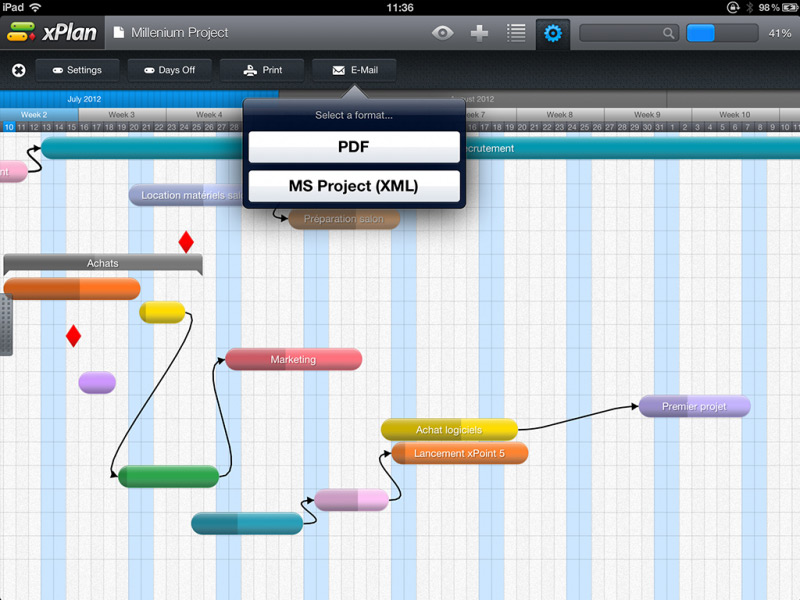
Task: Toggle the gear settings toolbar
Action: (x=552, y=33)
